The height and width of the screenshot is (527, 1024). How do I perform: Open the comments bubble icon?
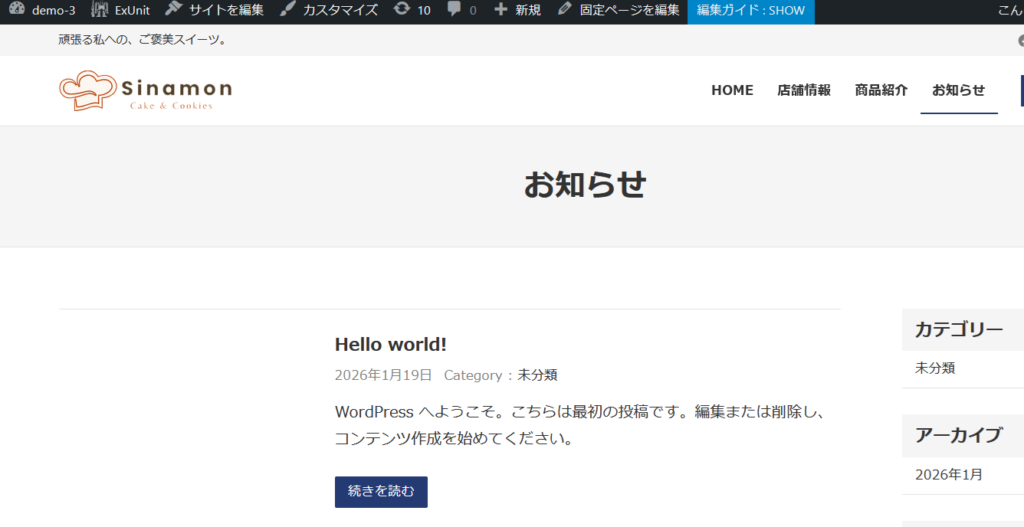pos(455,10)
